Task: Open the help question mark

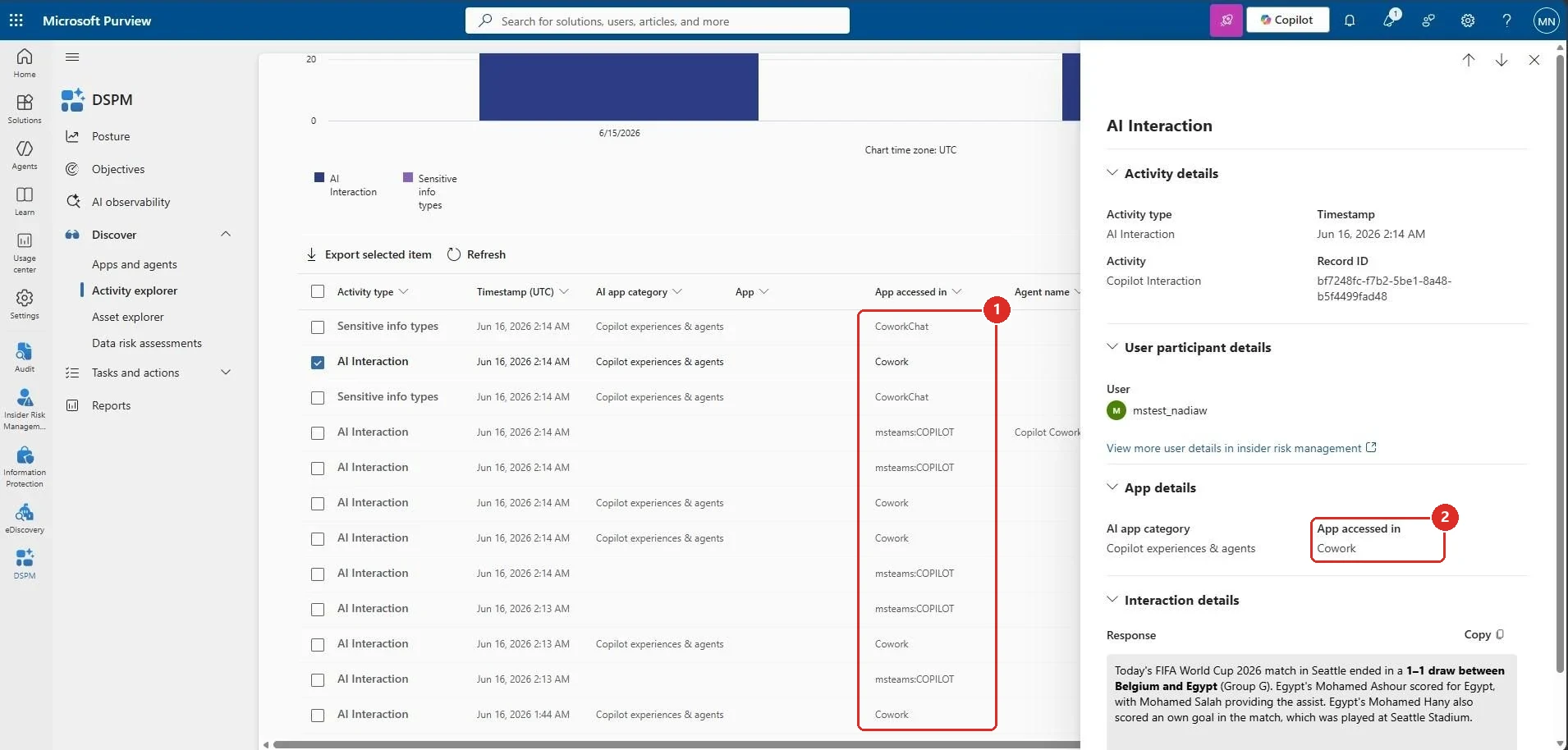Action: (1507, 21)
